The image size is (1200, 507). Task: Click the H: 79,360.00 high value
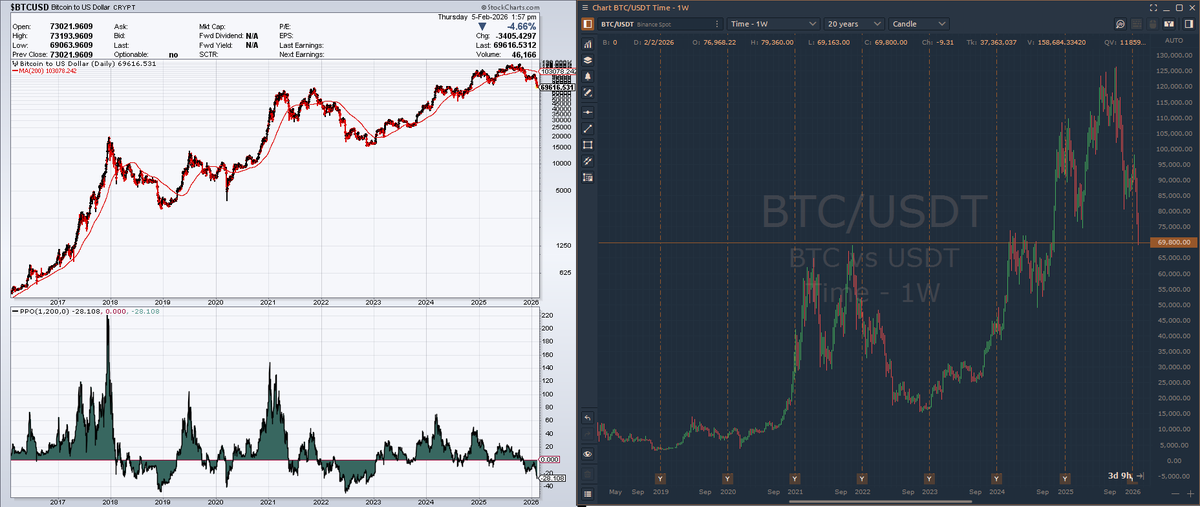pos(772,42)
